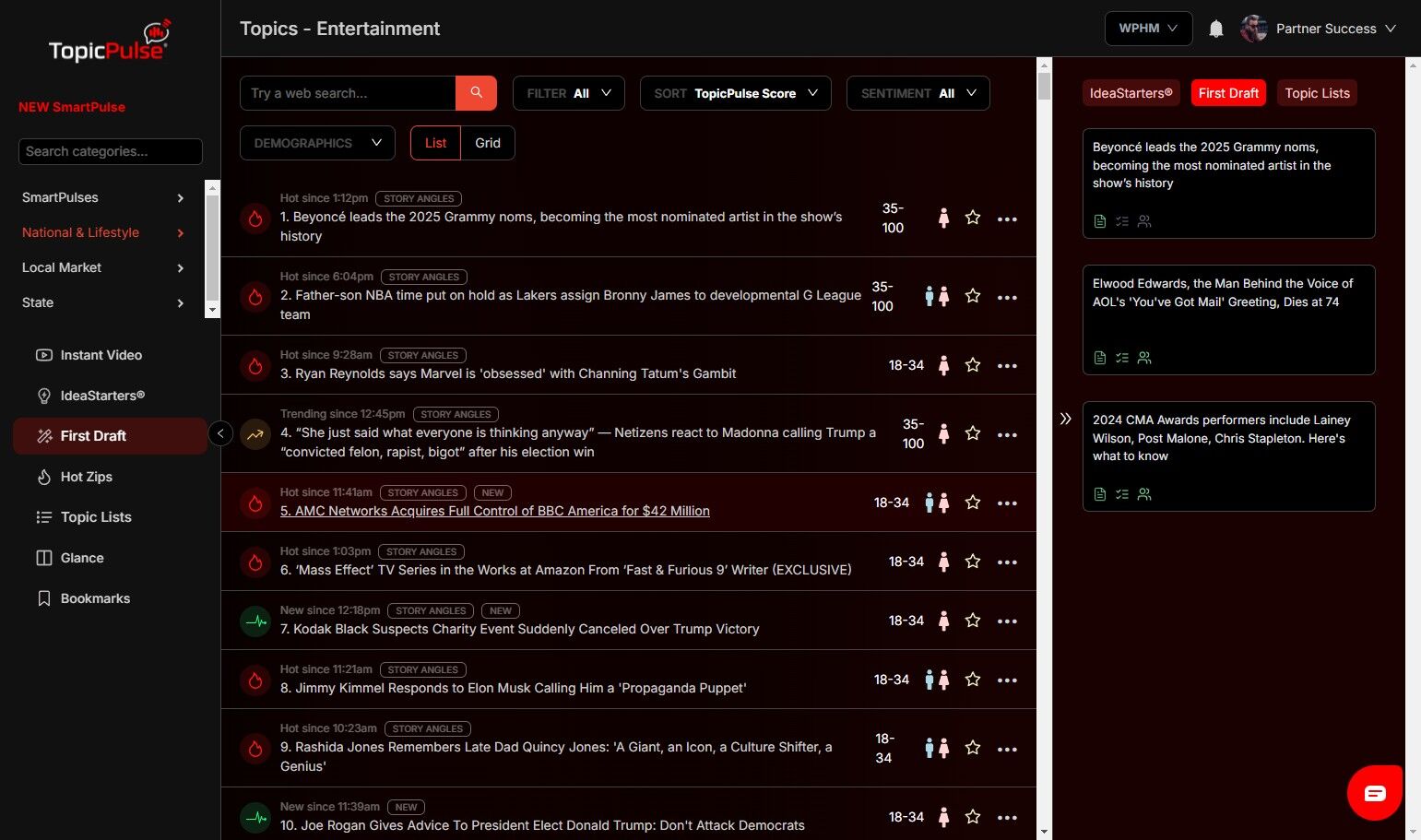The height and width of the screenshot is (840, 1421).
Task: Open the chat support bubble
Action: coord(1375,793)
